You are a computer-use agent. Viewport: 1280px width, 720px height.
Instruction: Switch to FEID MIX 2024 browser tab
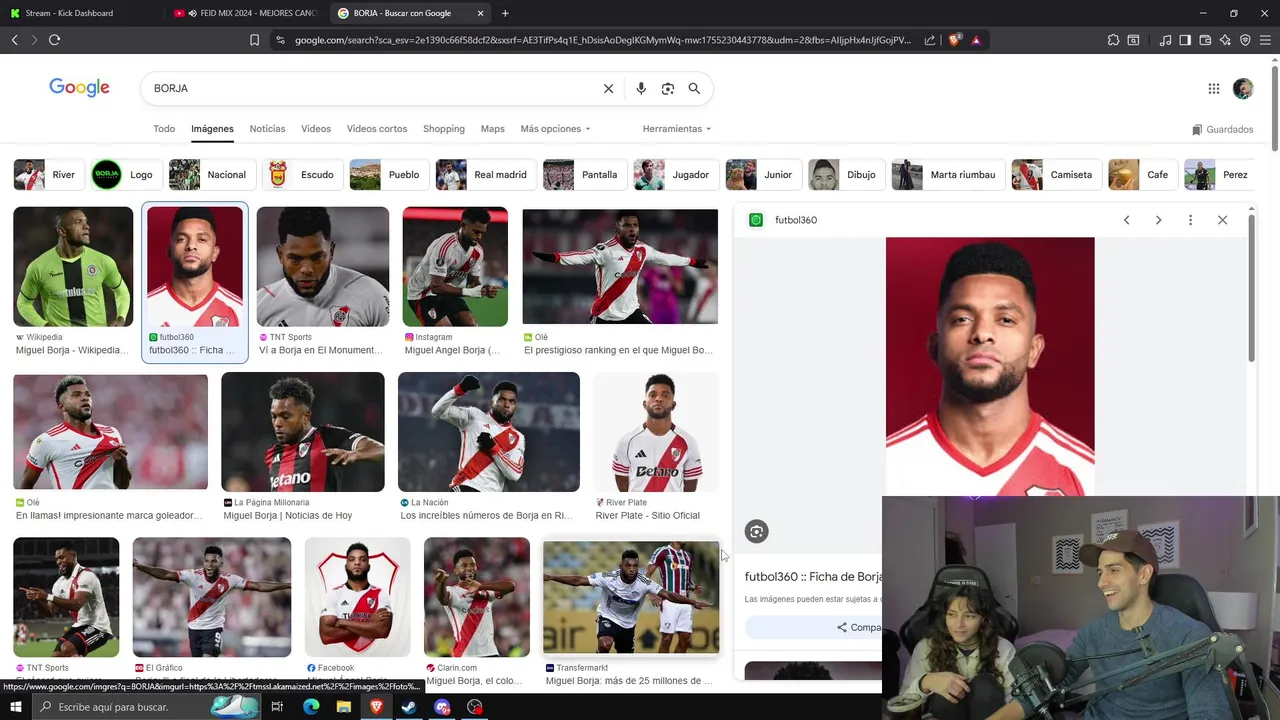[245, 13]
